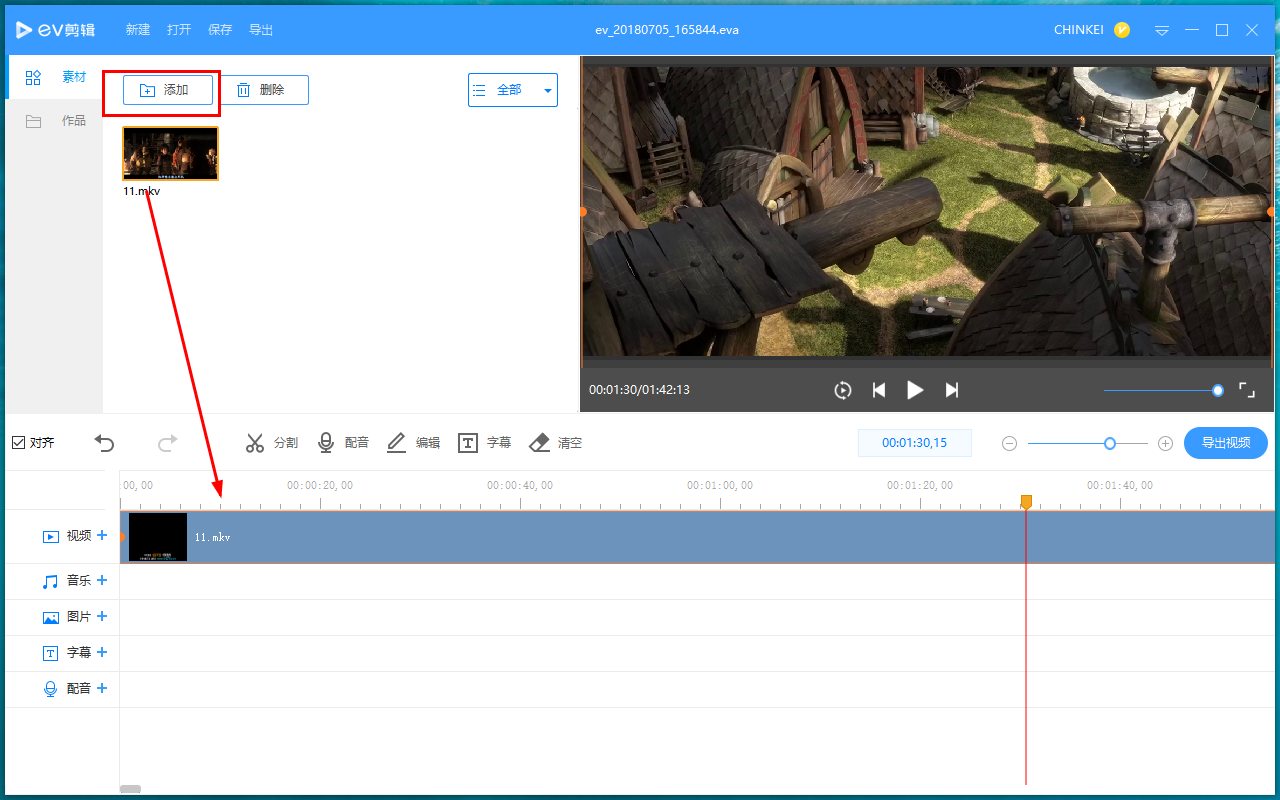Screen dimensions: 1280x800
Task: Open the title bar dropdown menu icon
Action: pyautogui.click(x=1162, y=30)
